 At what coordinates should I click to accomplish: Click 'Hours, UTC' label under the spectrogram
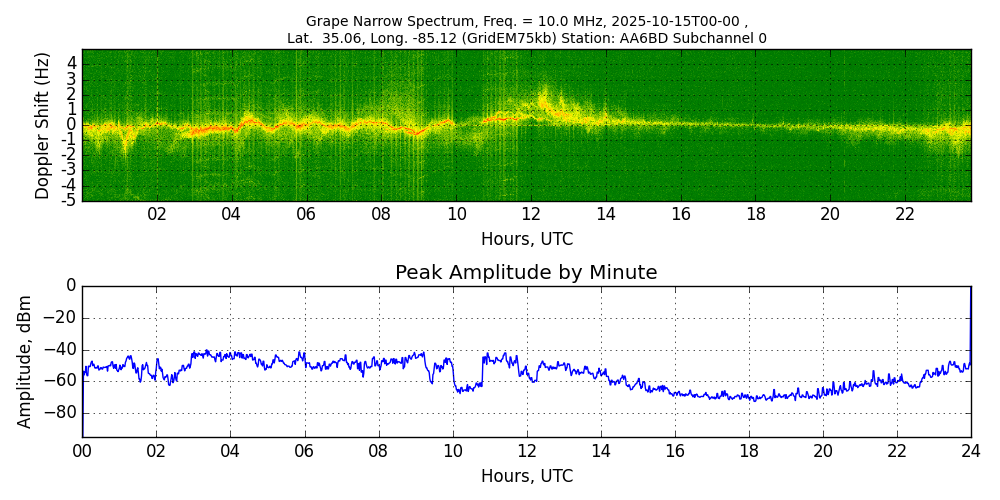[526, 240]
